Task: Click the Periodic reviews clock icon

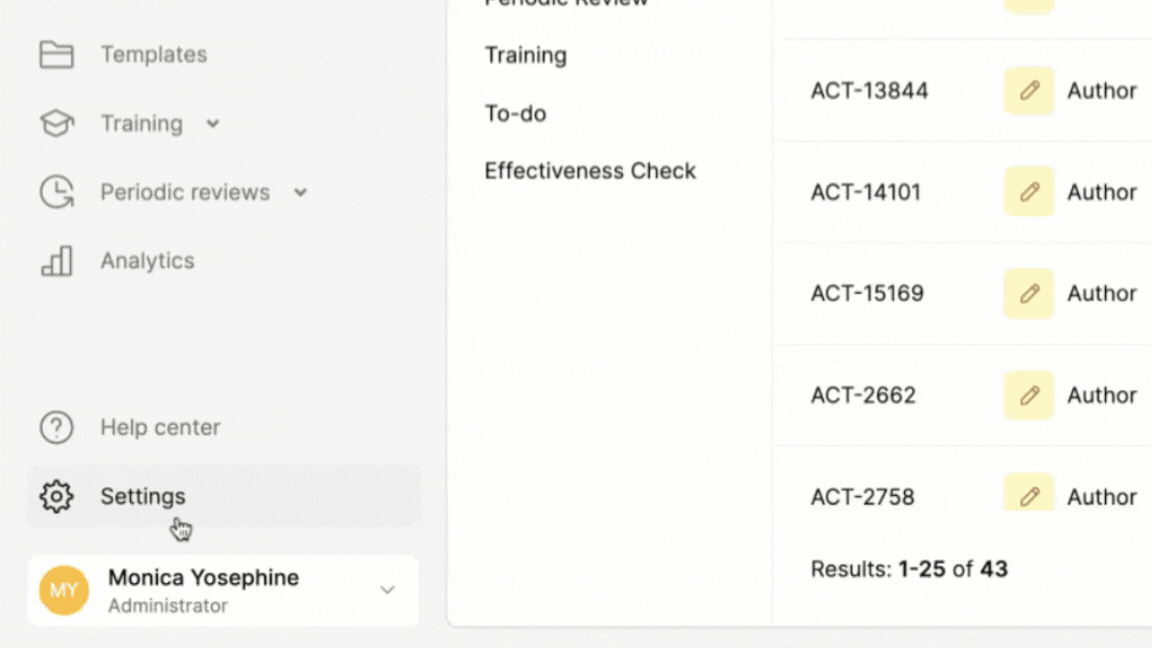Action: (x=57, y=192)
